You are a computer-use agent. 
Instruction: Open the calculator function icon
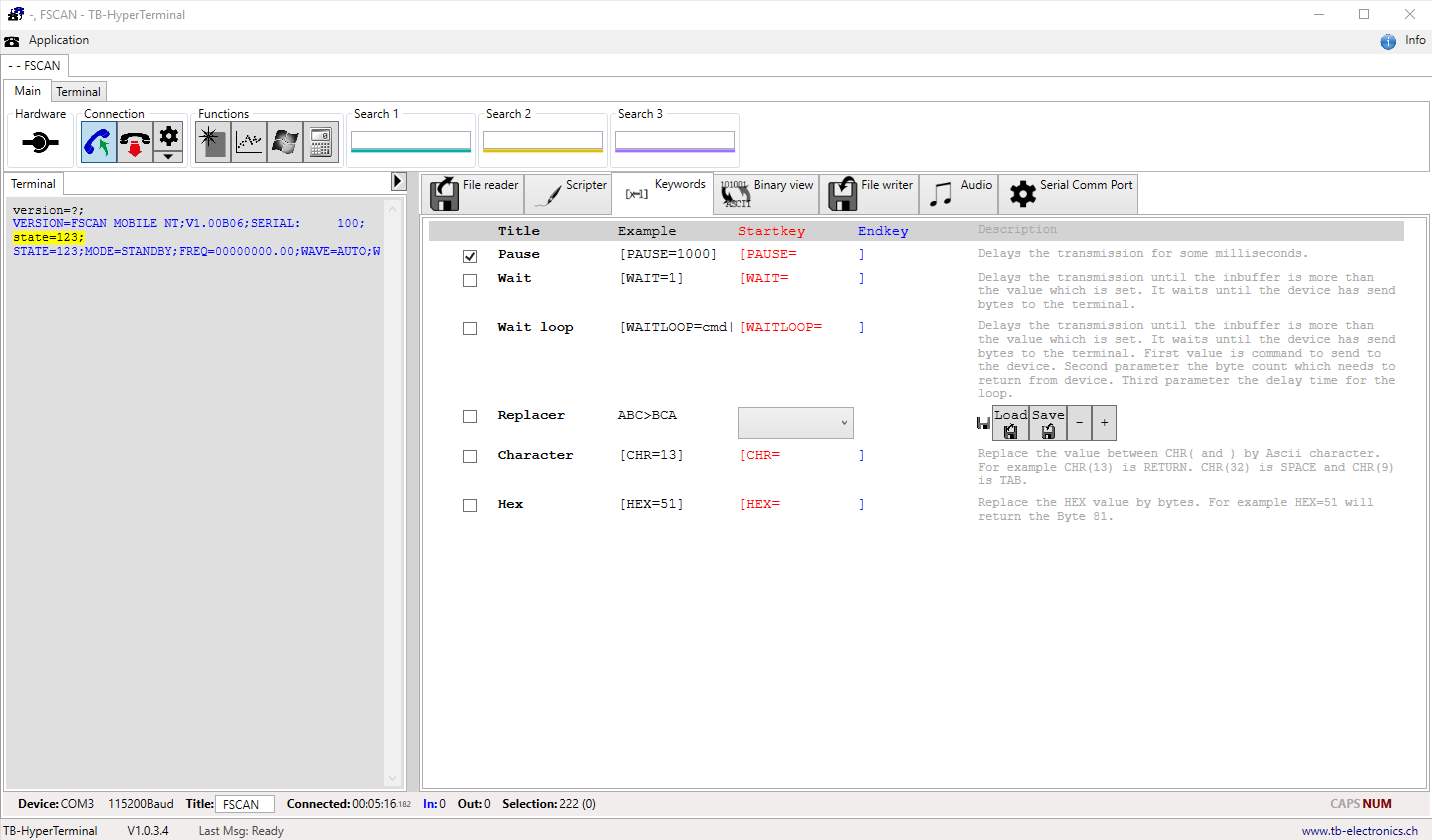point(320,143)
